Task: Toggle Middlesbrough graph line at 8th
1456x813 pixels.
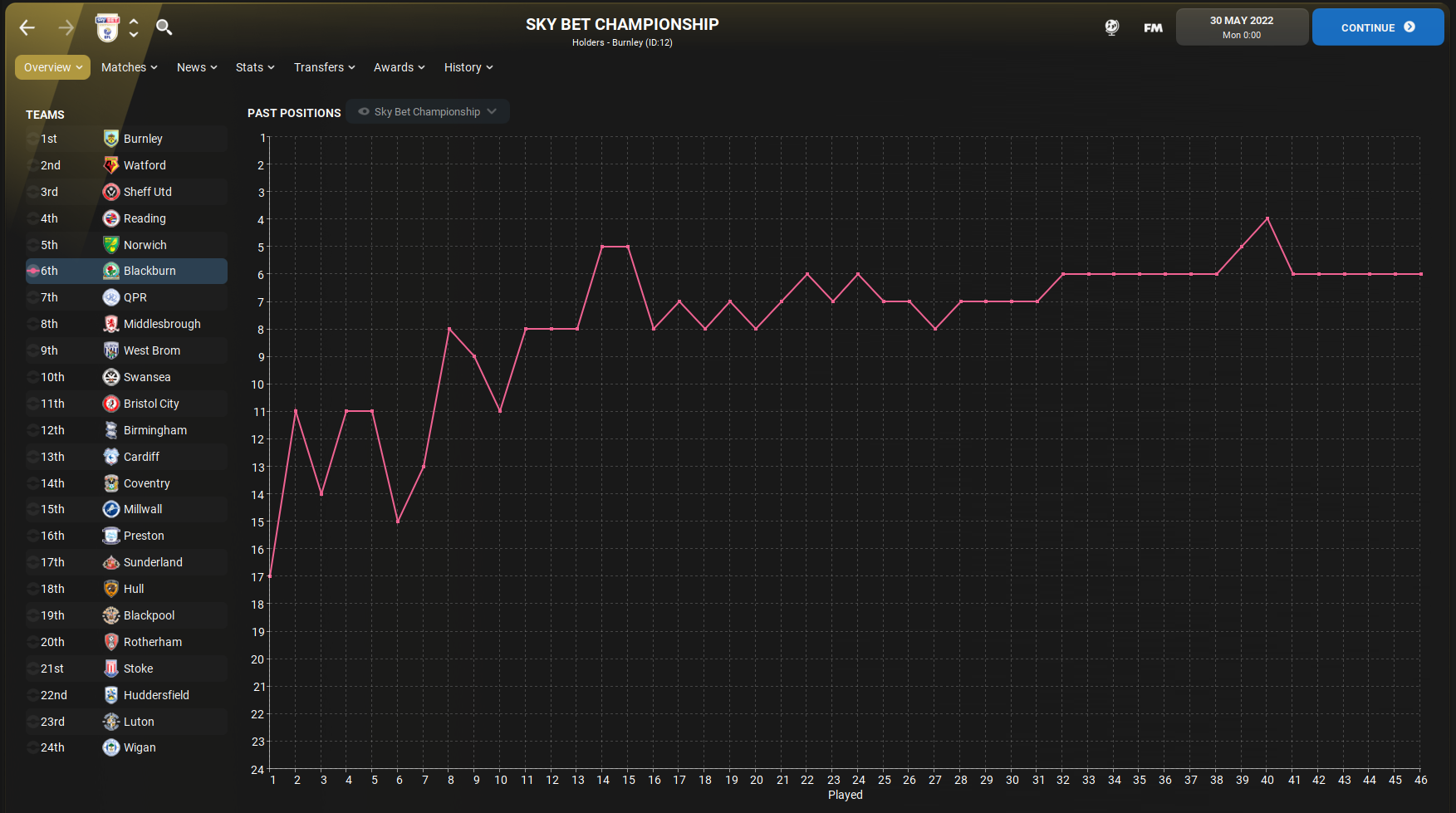Action: point(33,324)
